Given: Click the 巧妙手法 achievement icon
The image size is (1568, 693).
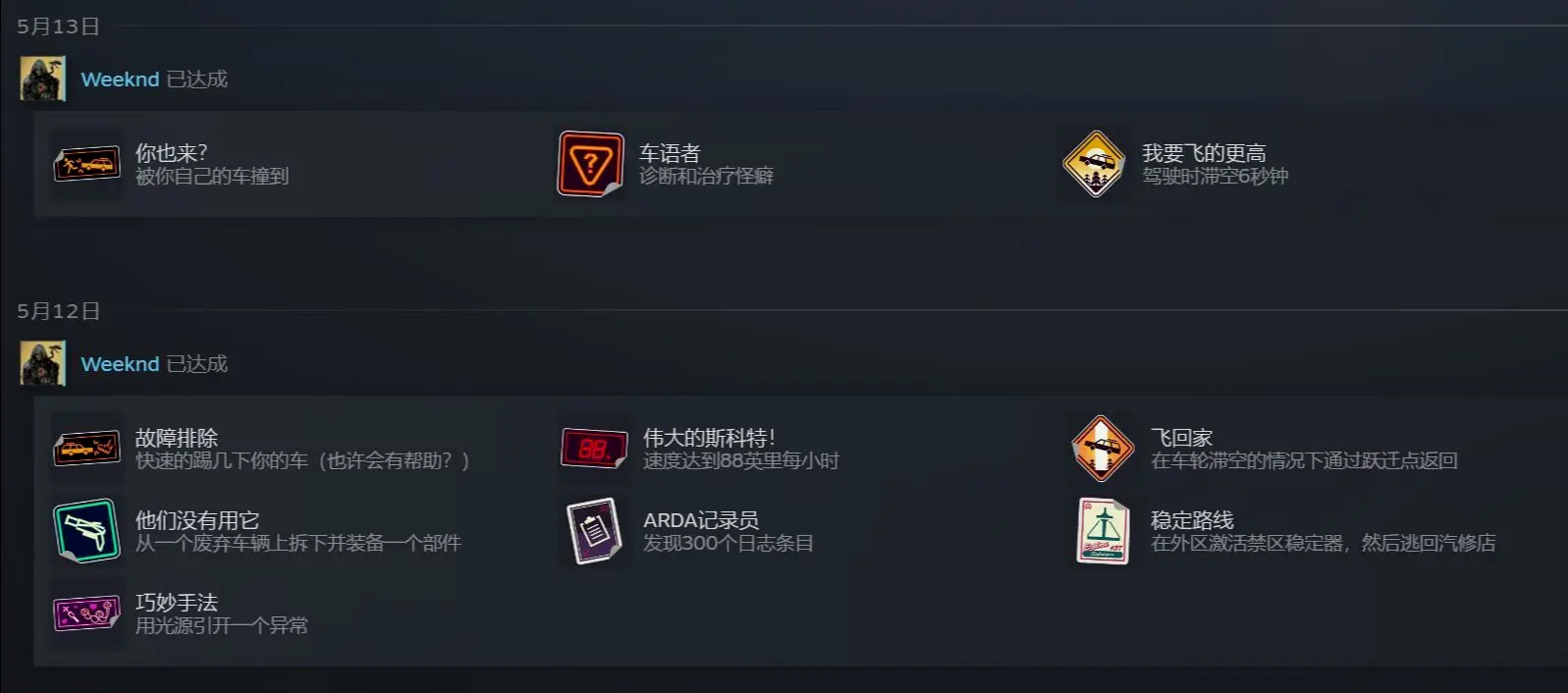Looking at the screenshot, I should (x=87, y=613).
